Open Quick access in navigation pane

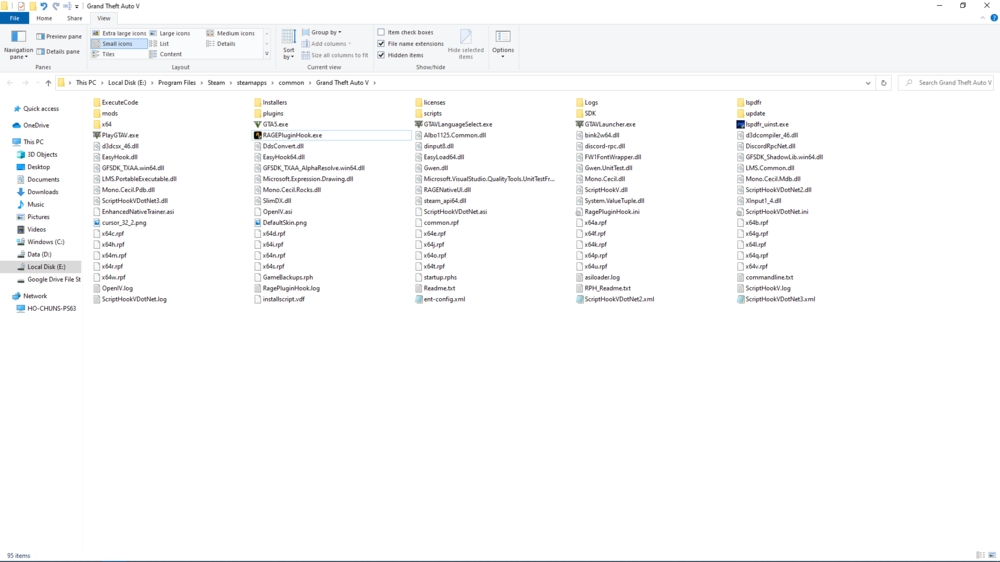click(36, 109)
